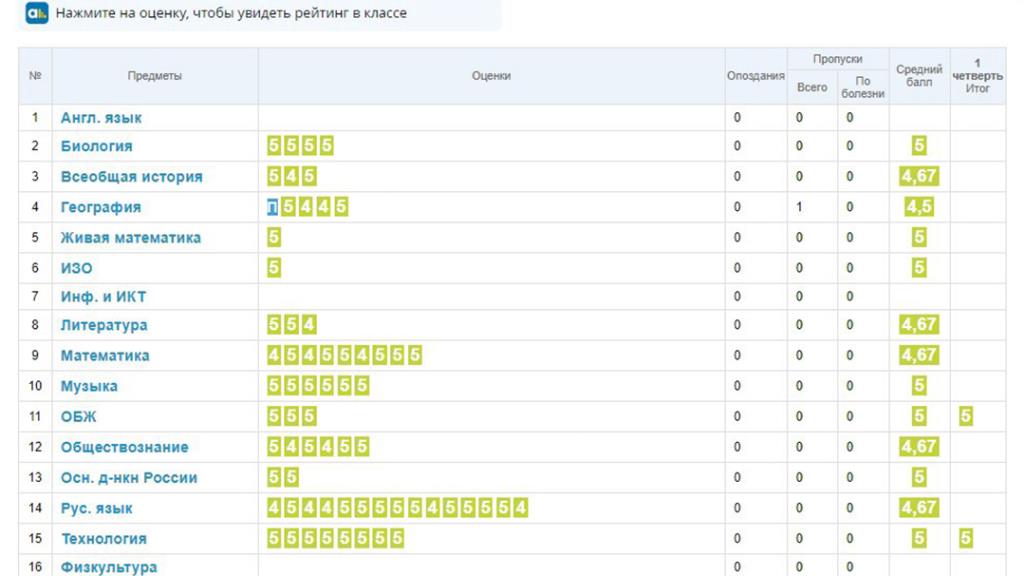Open the Биология subject link

[x=97, y=146]
